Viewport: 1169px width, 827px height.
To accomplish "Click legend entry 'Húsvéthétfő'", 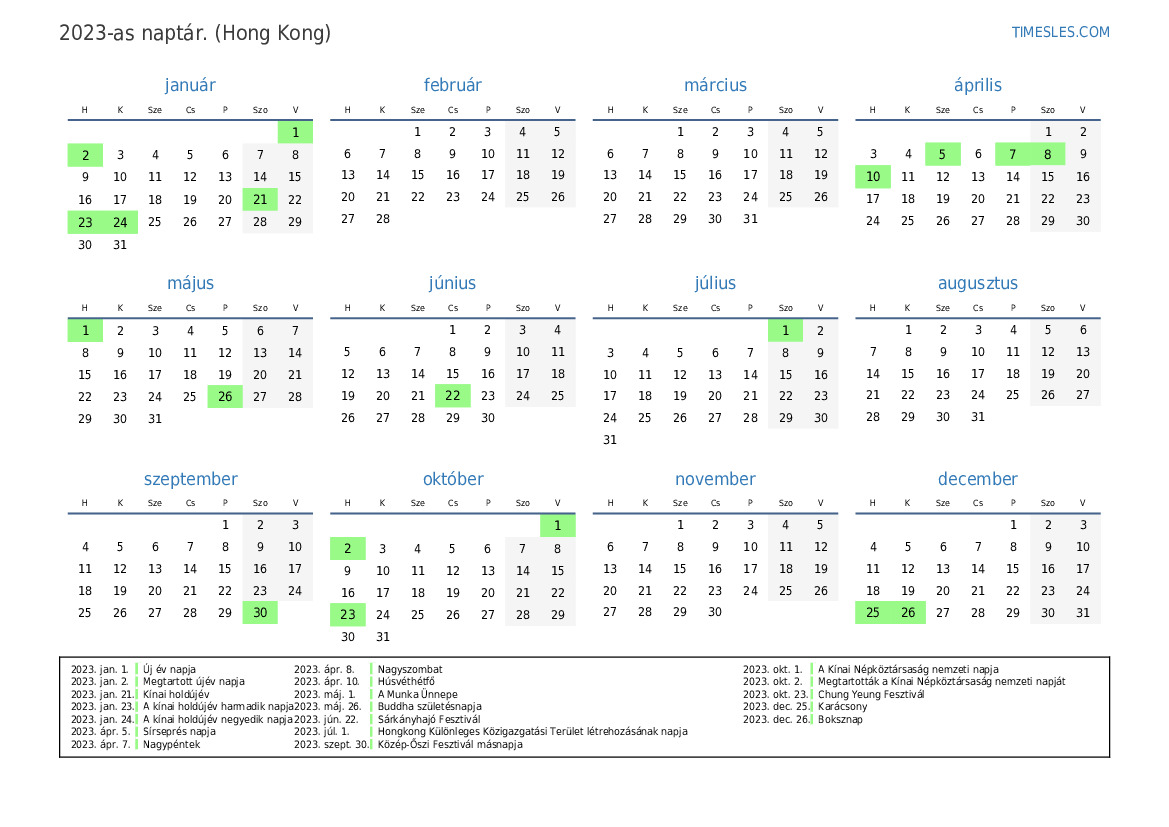I will coord(406,682).
